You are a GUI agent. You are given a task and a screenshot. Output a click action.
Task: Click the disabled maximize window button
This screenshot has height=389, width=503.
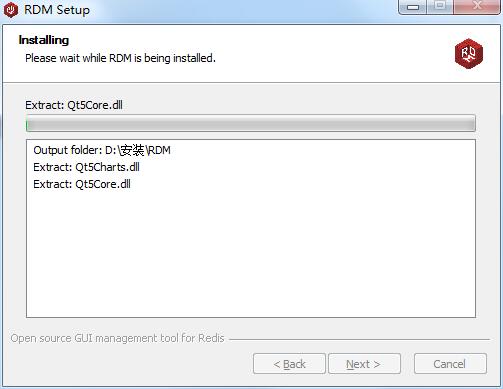pos(440,7)
